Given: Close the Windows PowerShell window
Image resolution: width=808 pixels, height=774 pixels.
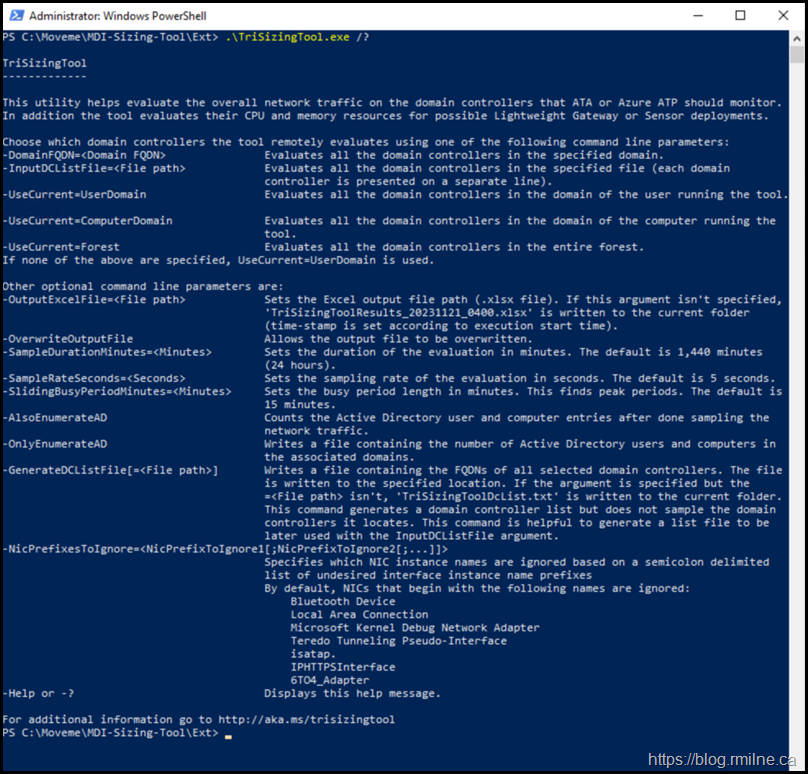Looking at the screenshot, I should pos(785,15).
